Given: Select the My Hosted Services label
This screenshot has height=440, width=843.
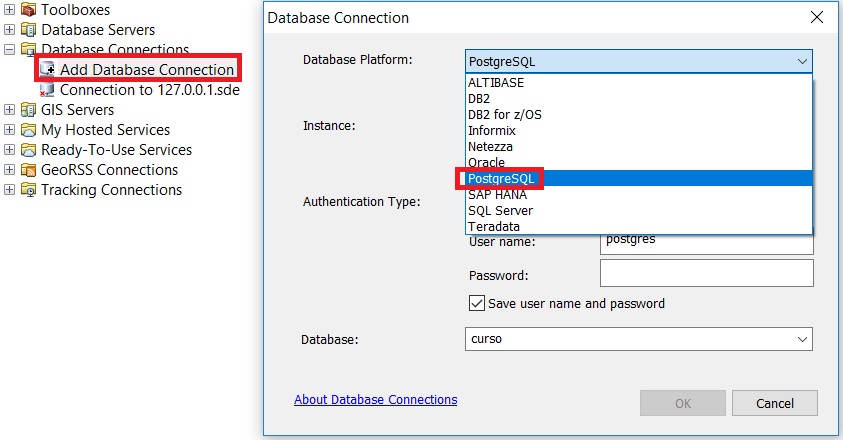Looking at the screenshot, I should [x=105, y=130].
